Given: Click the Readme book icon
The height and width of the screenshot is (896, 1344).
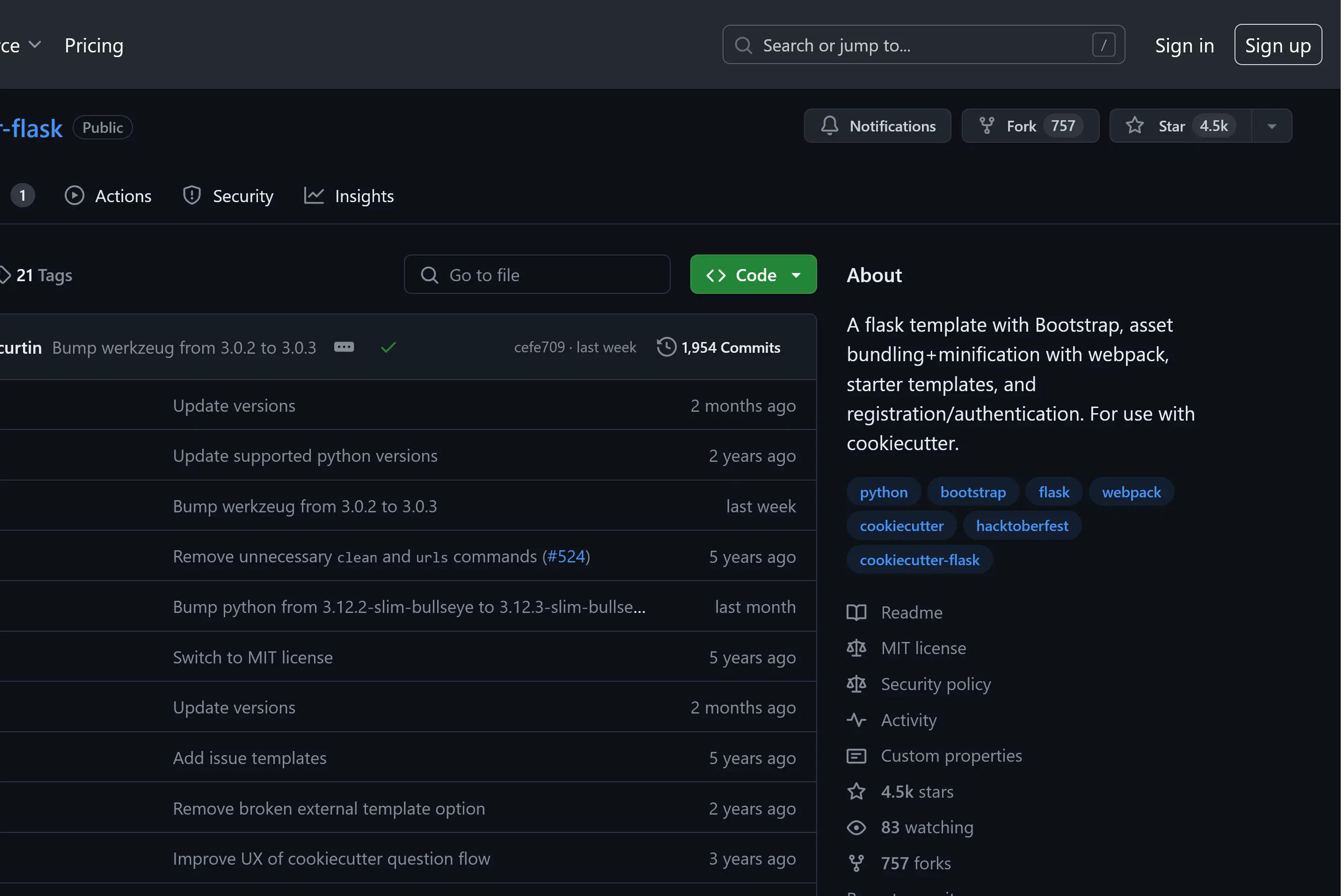Looking at the screenshot, I should (x=856, y=612).
